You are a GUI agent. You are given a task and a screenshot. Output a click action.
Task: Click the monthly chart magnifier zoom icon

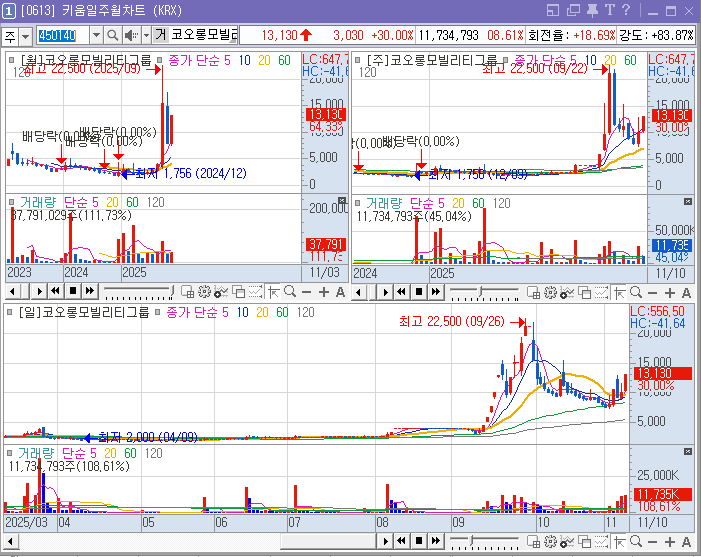coord(290,292)
